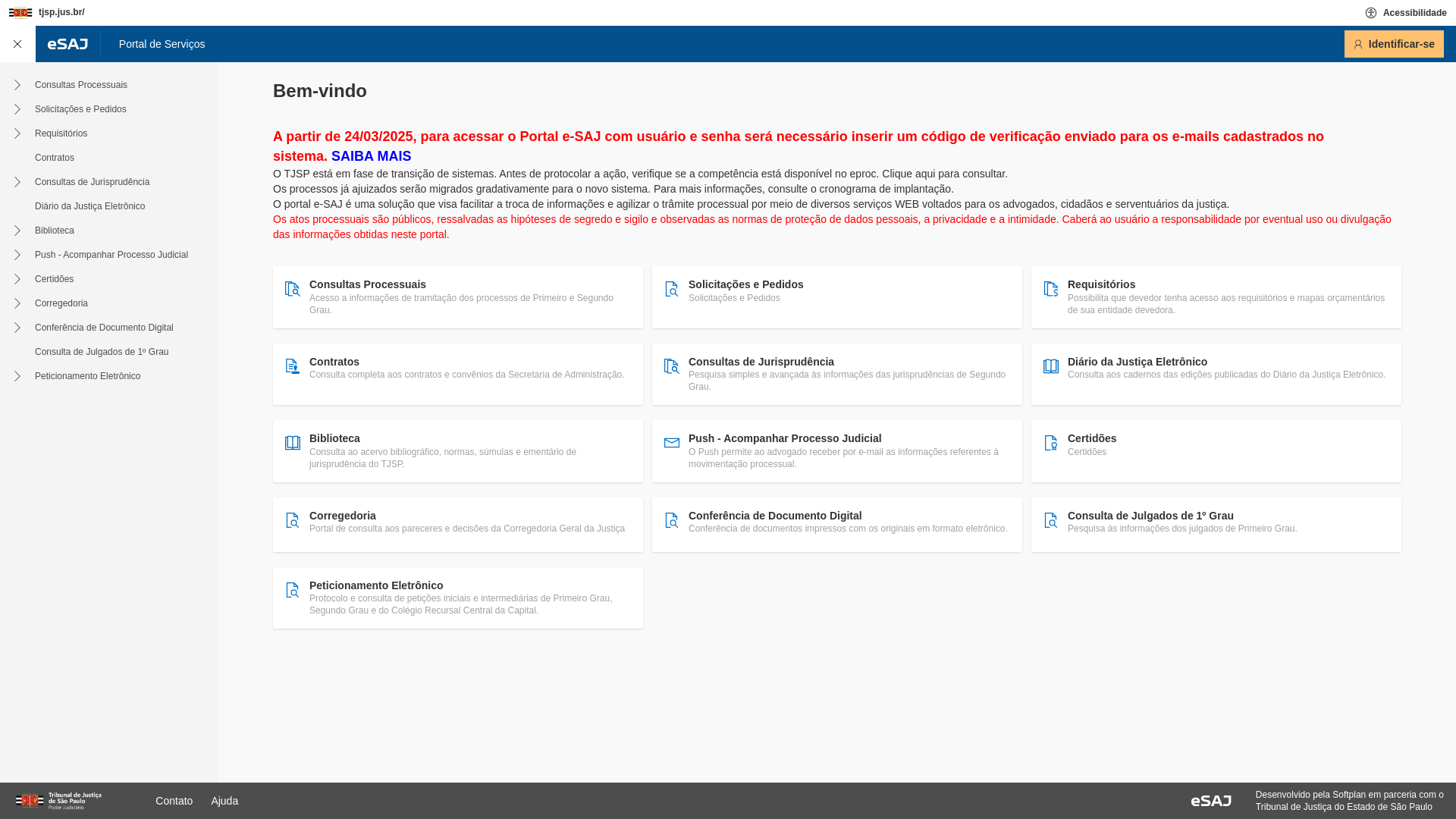Expand Consultas de Jurisprudência chevron in sidebar
This screenshot has height=819, width=1456.
[17, 182]
